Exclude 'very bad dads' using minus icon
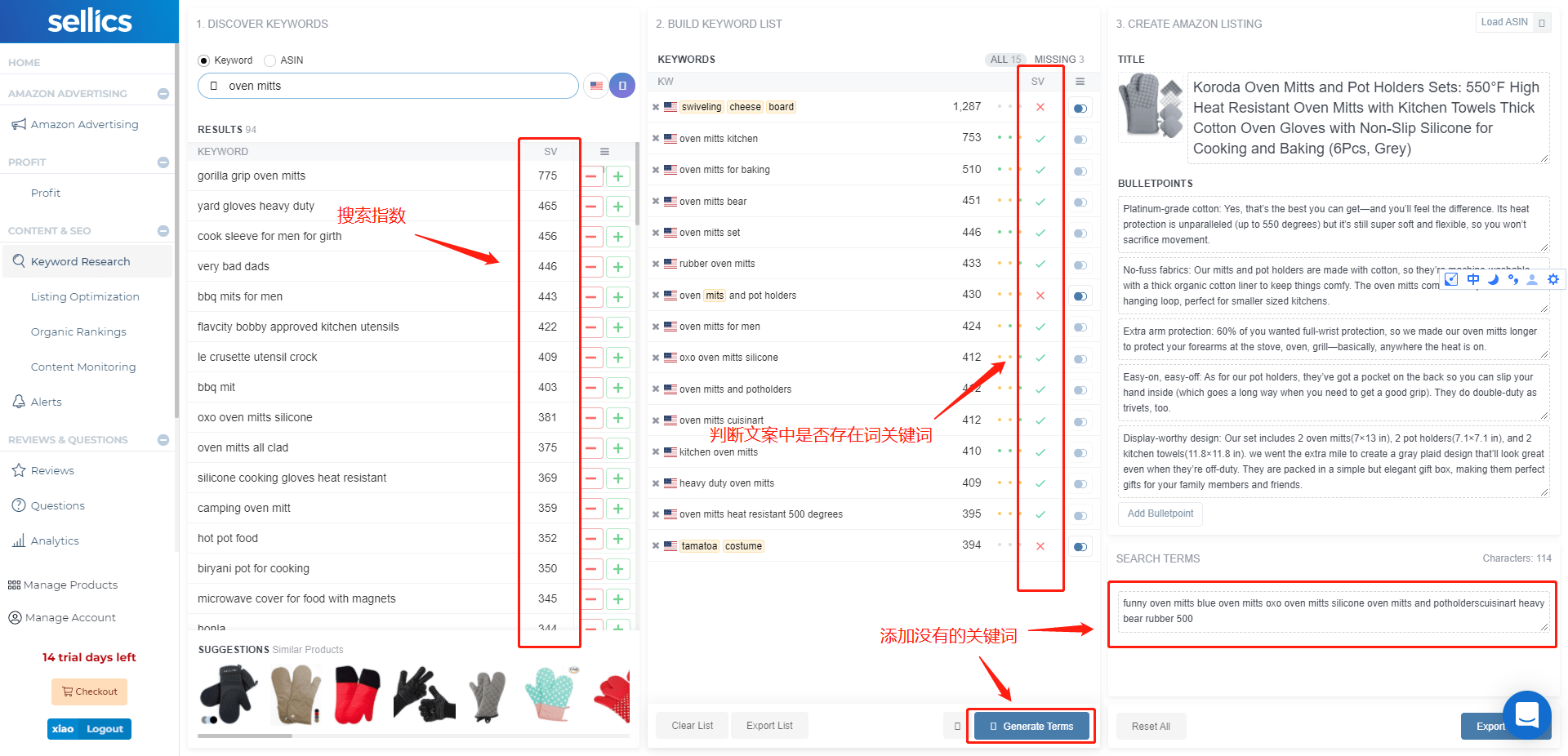Screen dimensions: 1568x756 591,267
